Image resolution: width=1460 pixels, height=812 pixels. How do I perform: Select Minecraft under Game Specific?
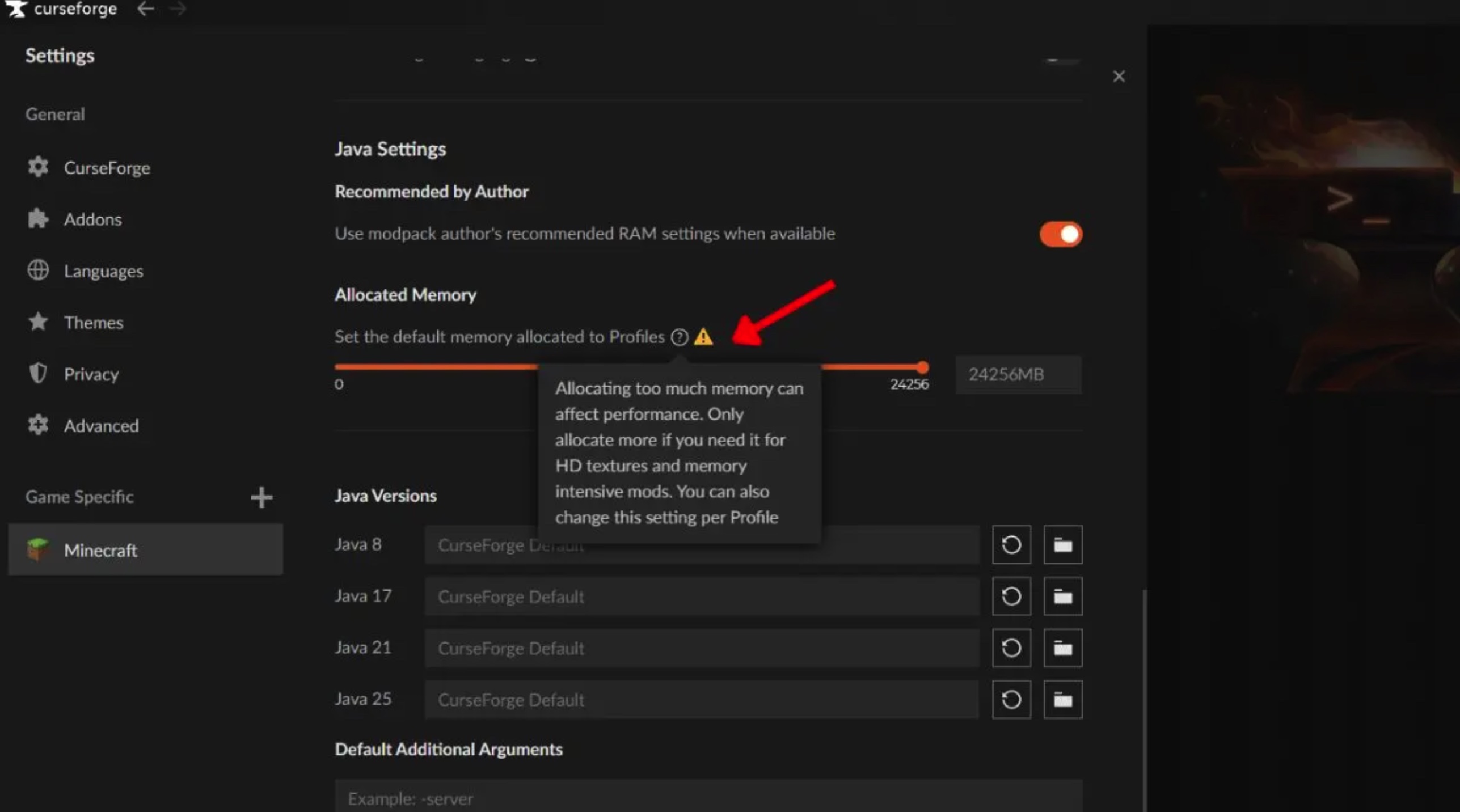tap(146, 549)
